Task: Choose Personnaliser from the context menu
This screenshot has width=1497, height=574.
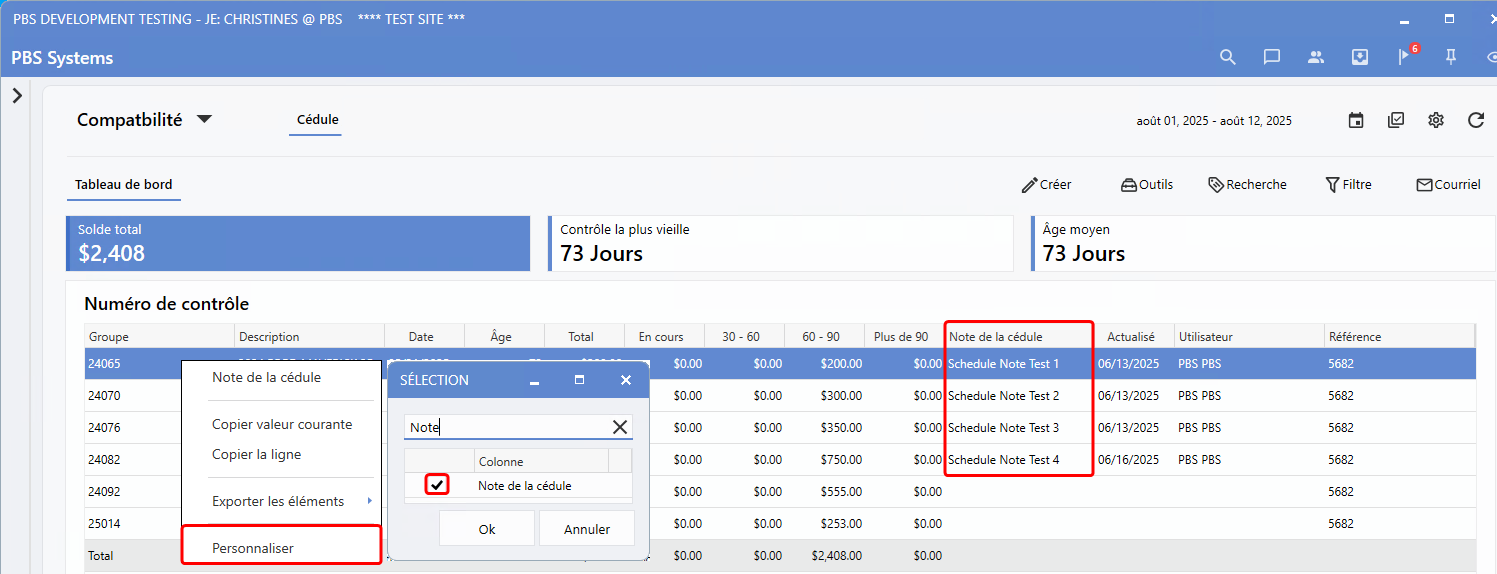Action: pos(253,548)
